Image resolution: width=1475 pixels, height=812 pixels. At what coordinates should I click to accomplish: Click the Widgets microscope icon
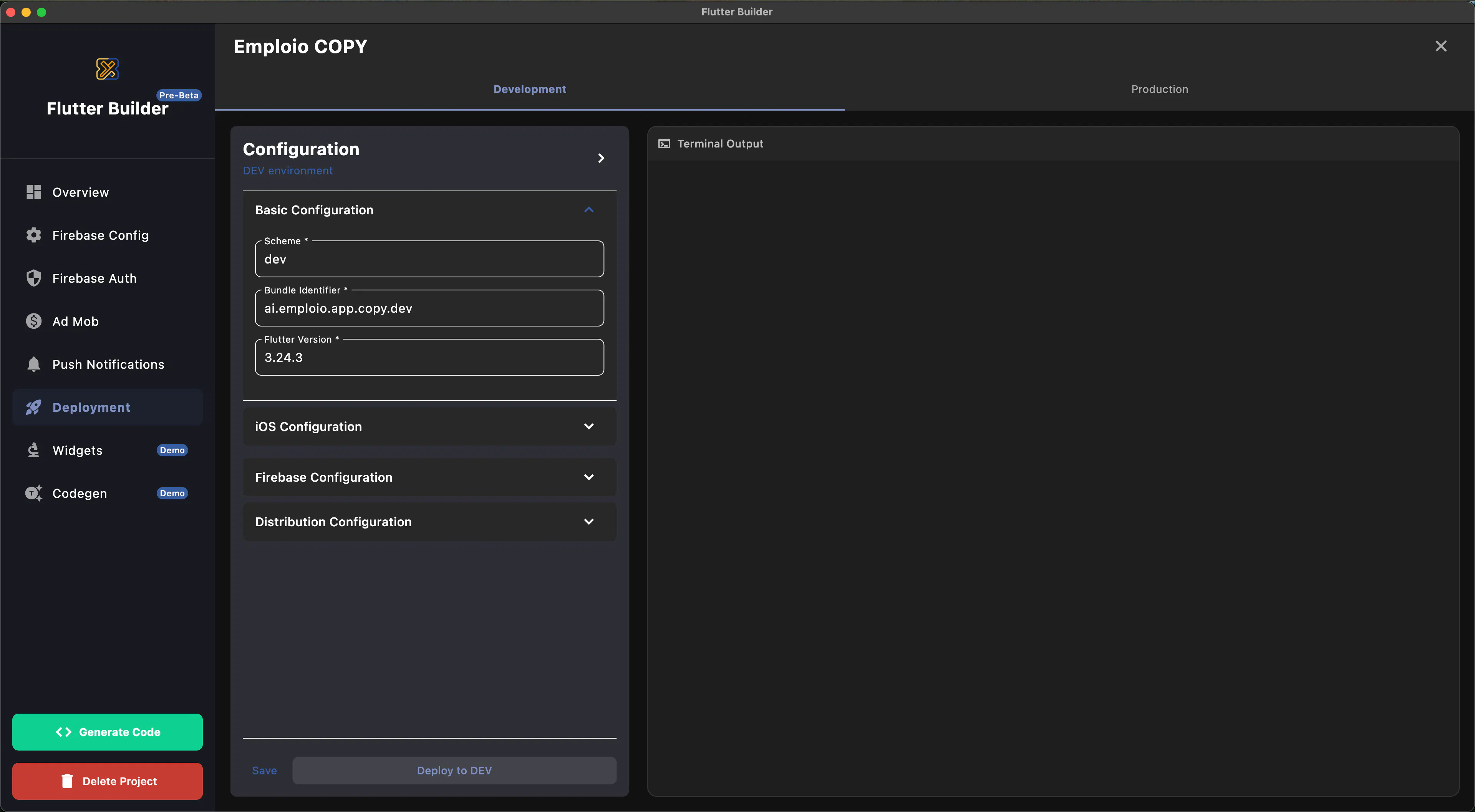[x=34, y=450]
